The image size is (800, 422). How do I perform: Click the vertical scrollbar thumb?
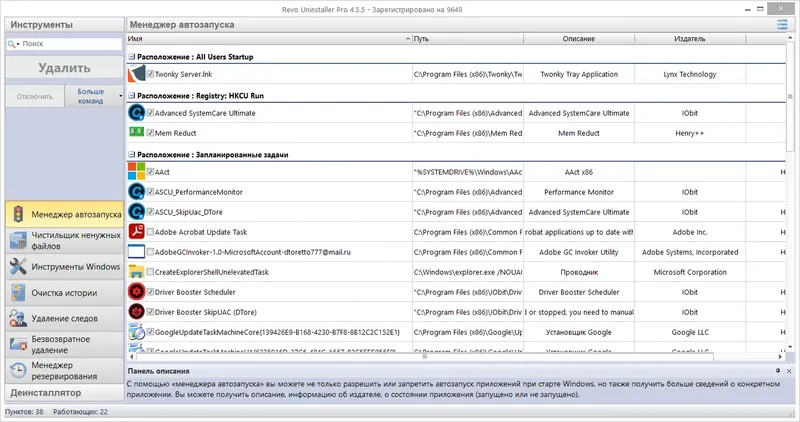[x=790, y=96]
